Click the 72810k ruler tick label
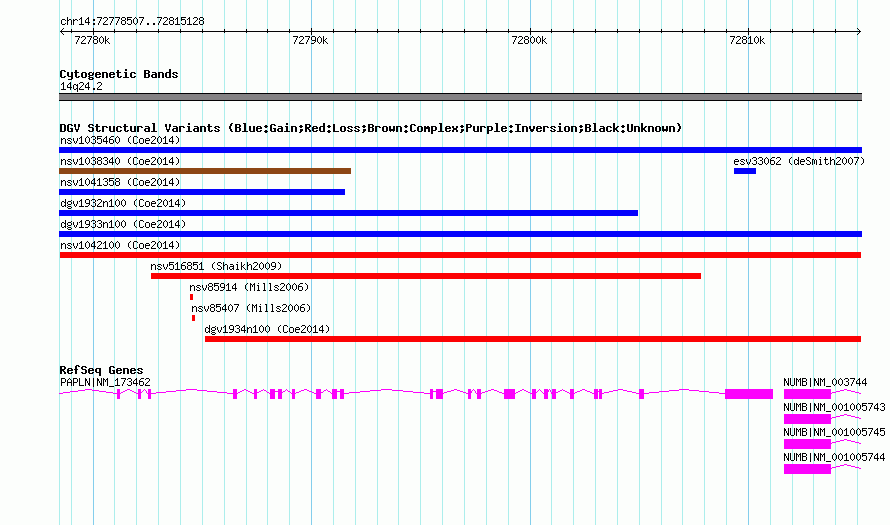This screenshot has width=890, height=525. (x=747, y=40)
